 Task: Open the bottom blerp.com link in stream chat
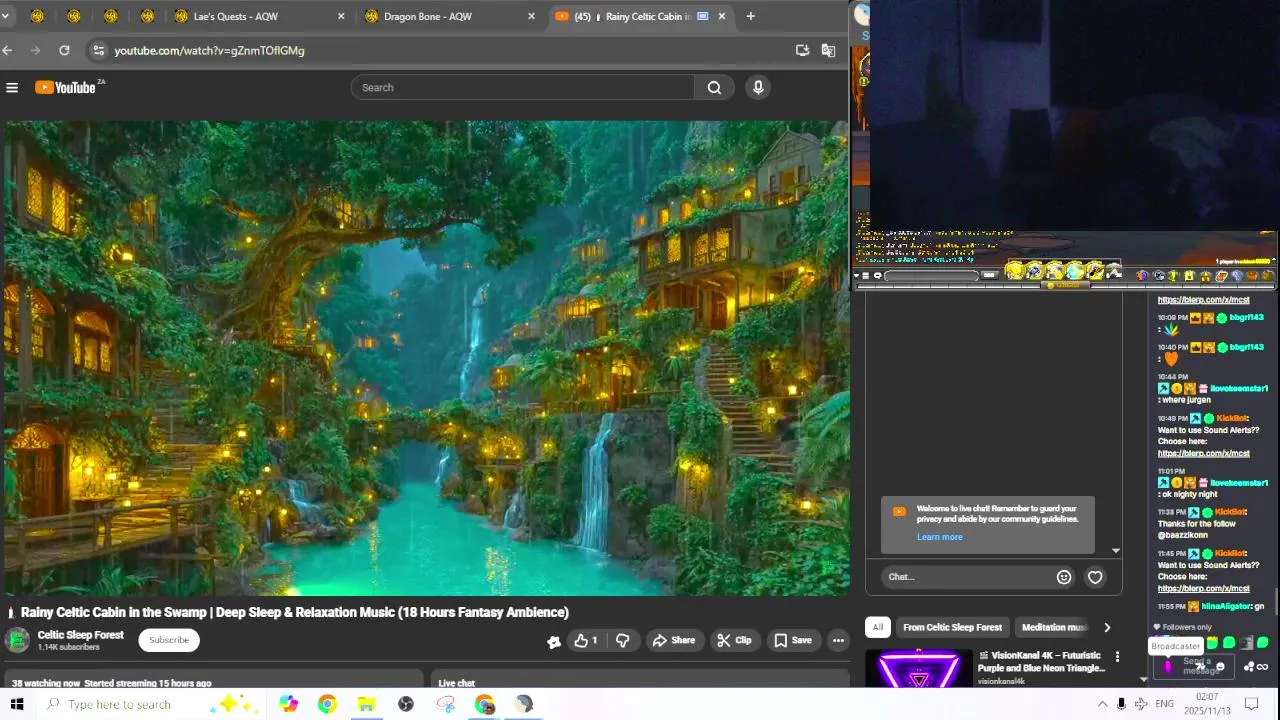[1203, 589]
